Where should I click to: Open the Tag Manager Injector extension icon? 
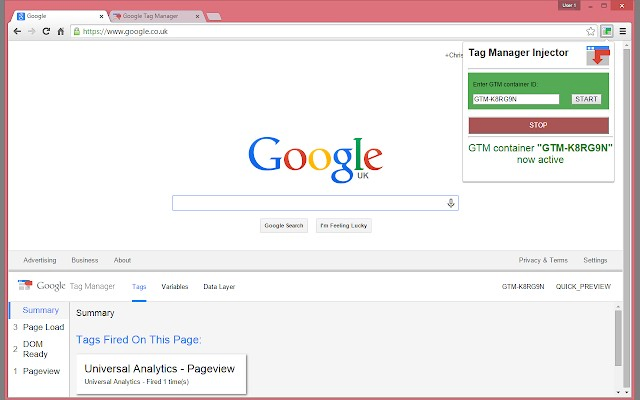point(607,31)
